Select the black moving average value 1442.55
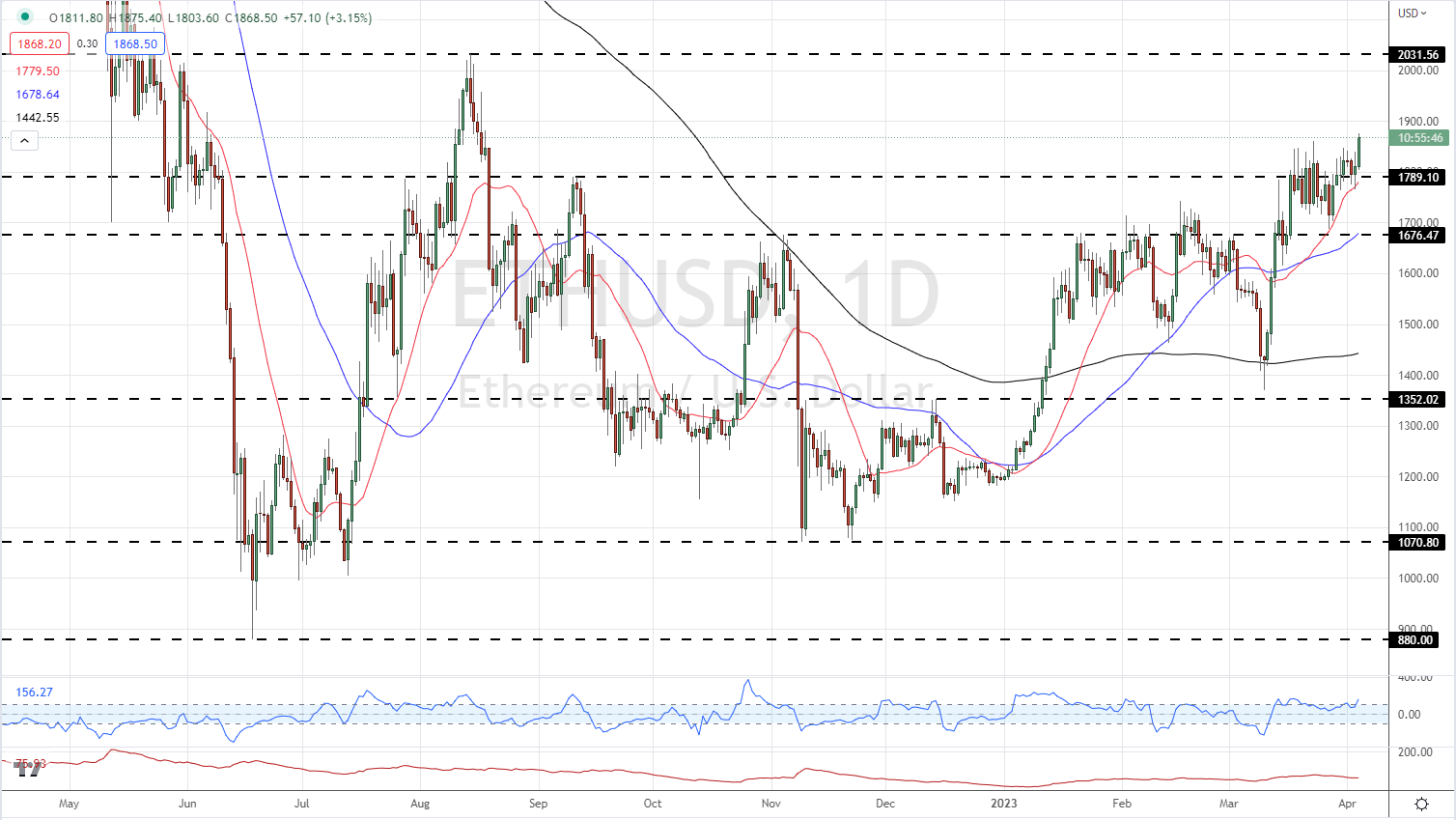This screenshot has height=820, width=1456. pos(38,118)
